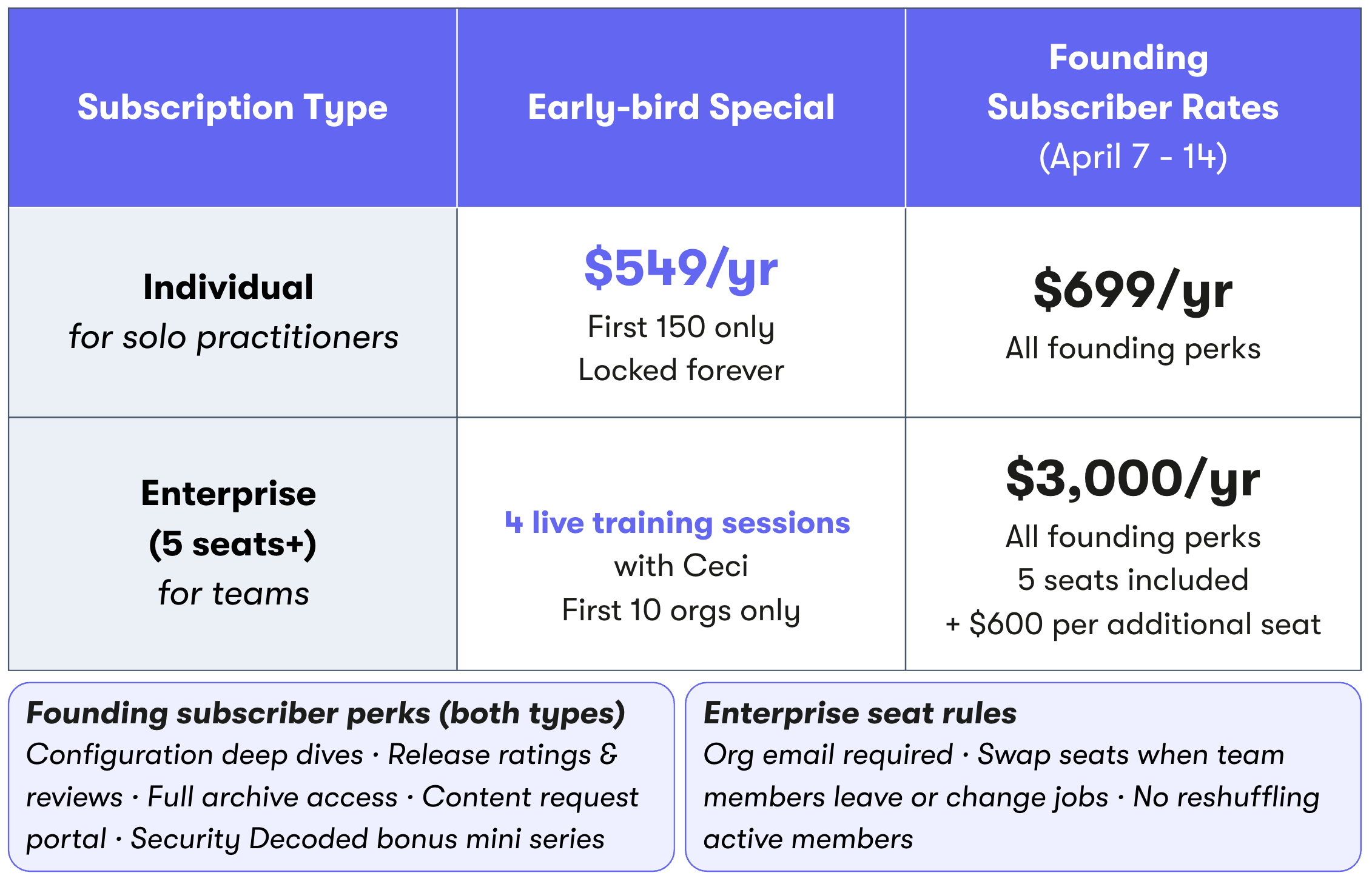
Task: Click the $549/yr early-bird price
Action: [x=681, y=269]
